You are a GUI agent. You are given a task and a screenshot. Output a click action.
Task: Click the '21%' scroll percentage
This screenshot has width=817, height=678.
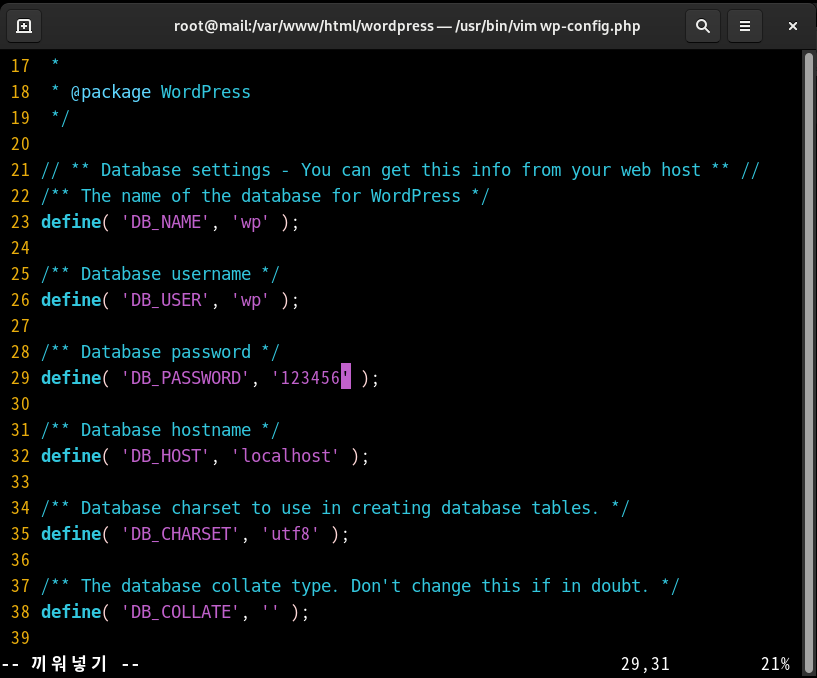(x=775, y=664)
